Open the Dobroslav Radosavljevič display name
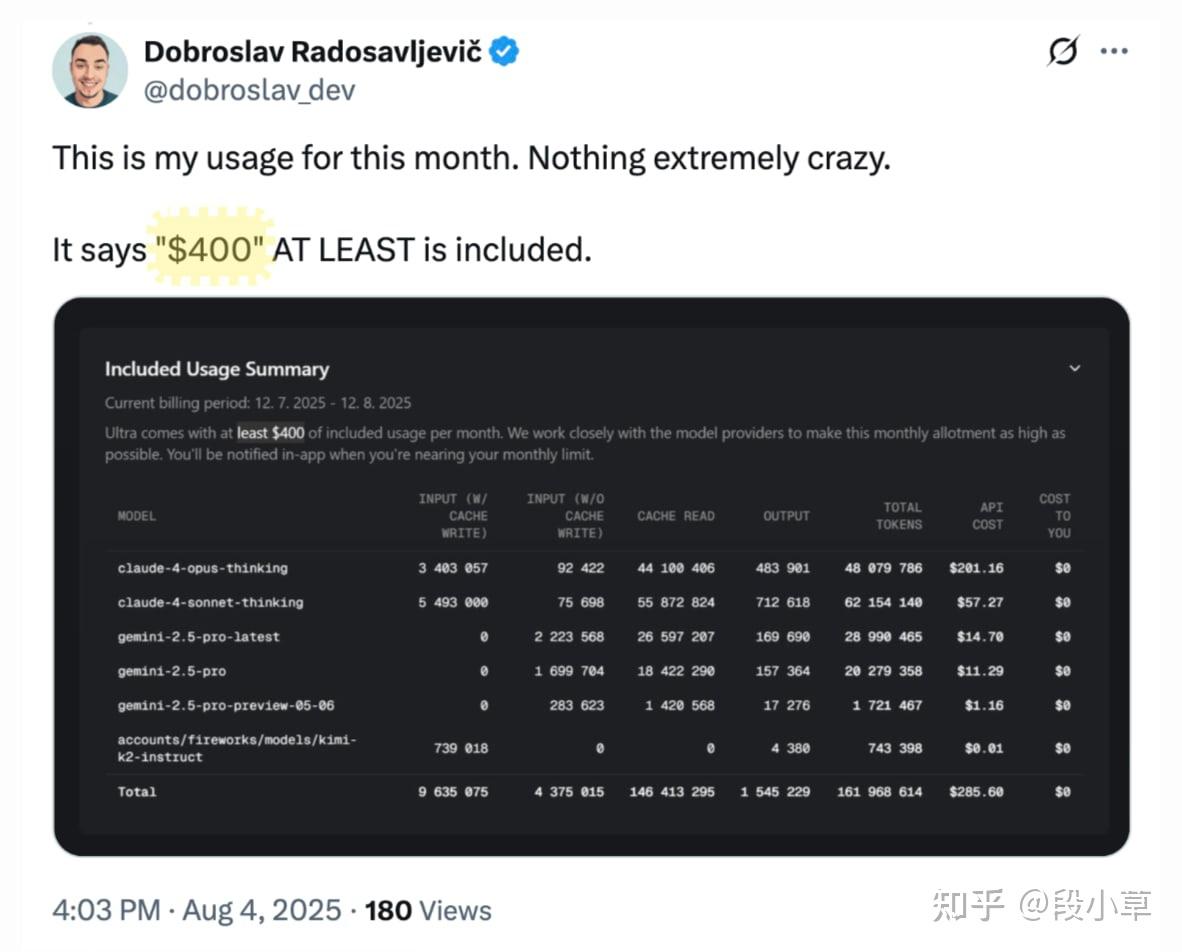This screenshot has width=1182, height=952. coord(313,52)
